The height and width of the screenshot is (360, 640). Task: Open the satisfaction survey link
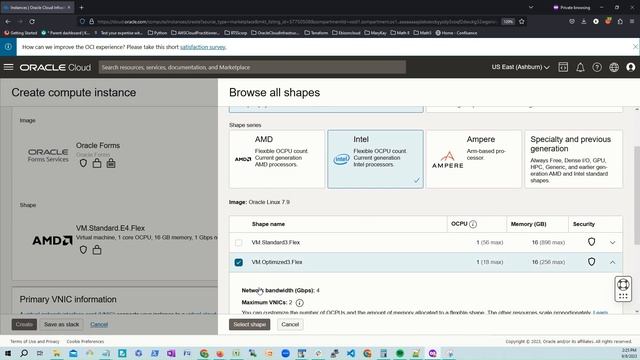coord(203,47)
